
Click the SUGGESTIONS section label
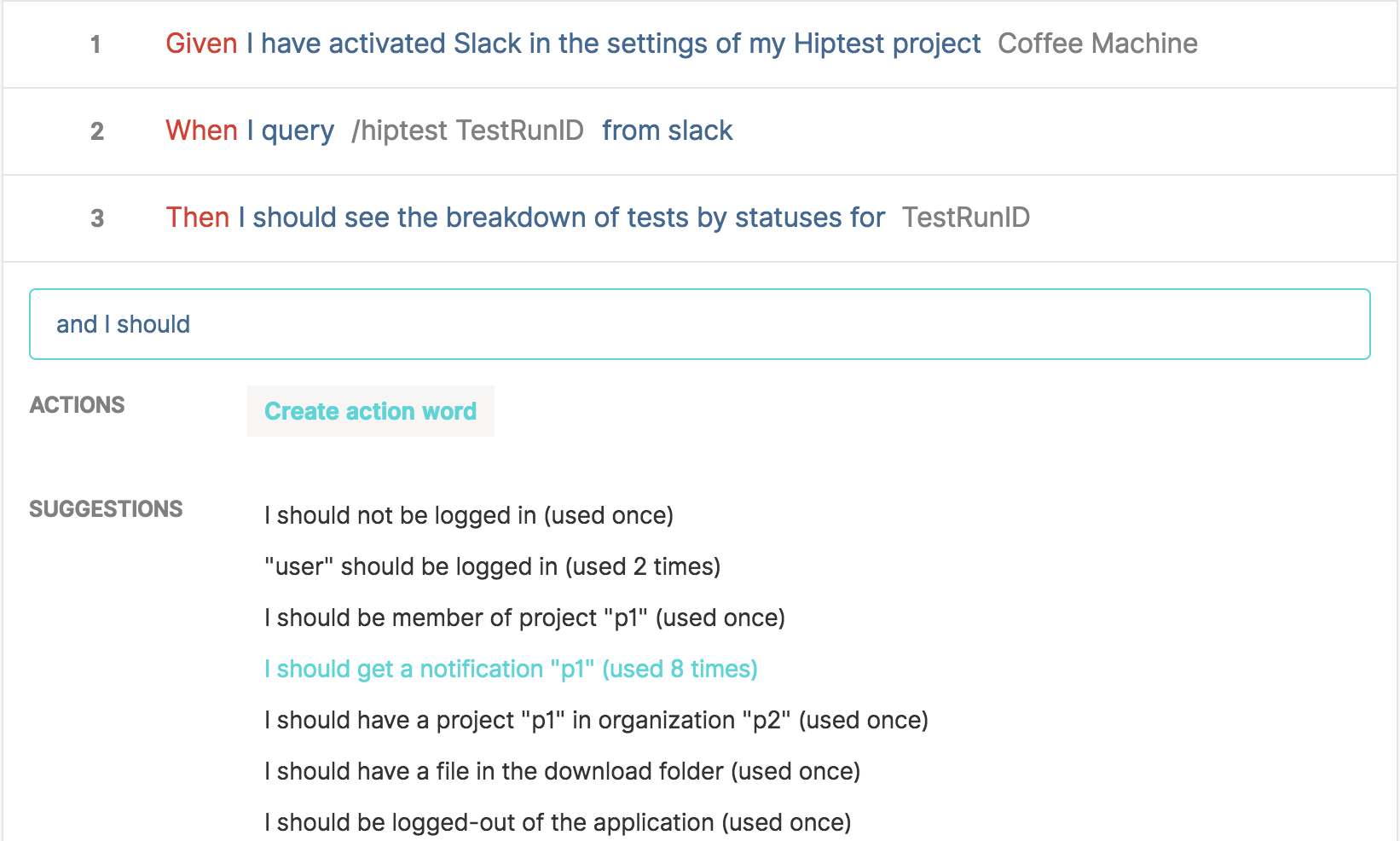click(106, 508)
